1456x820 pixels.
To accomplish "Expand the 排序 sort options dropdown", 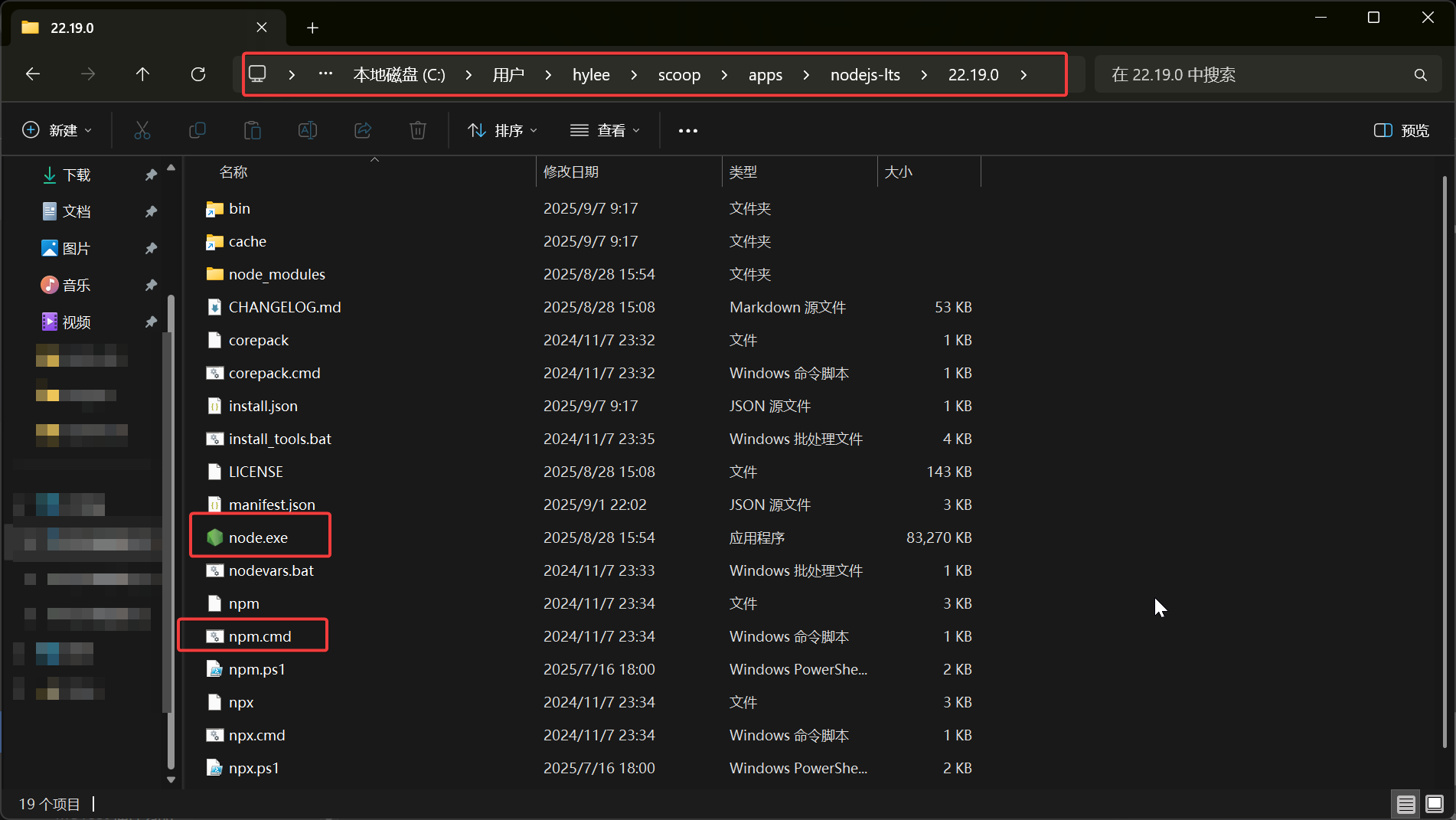I will [503, 130].
